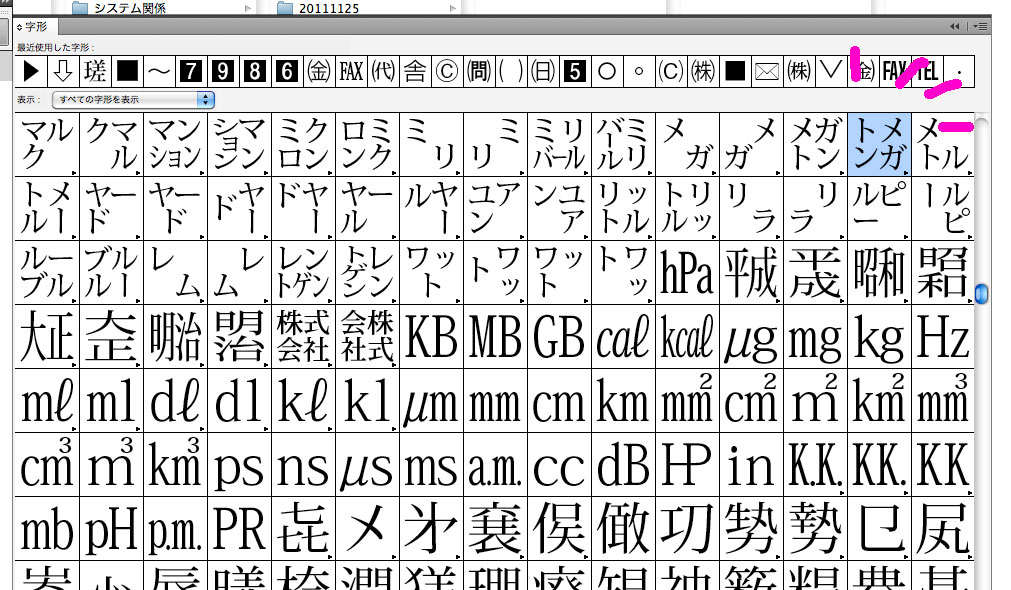This screenshot has height=590, width=1011.
Task: Select the MB glyph cell
Action: pos(495,337)
